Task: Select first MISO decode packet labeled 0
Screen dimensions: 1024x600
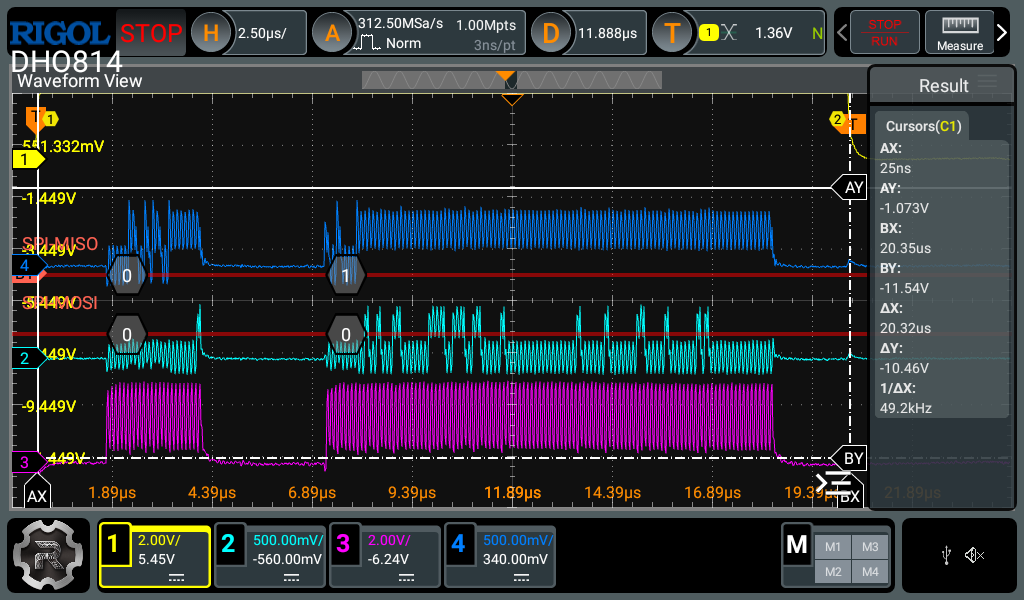Action: [x=127, y=276]
